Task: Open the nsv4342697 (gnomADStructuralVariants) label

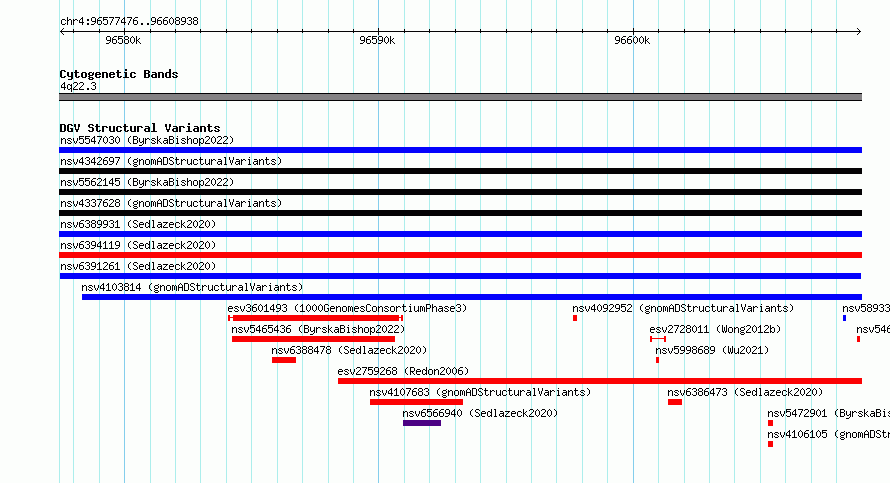Action: [x=171, y=161]
